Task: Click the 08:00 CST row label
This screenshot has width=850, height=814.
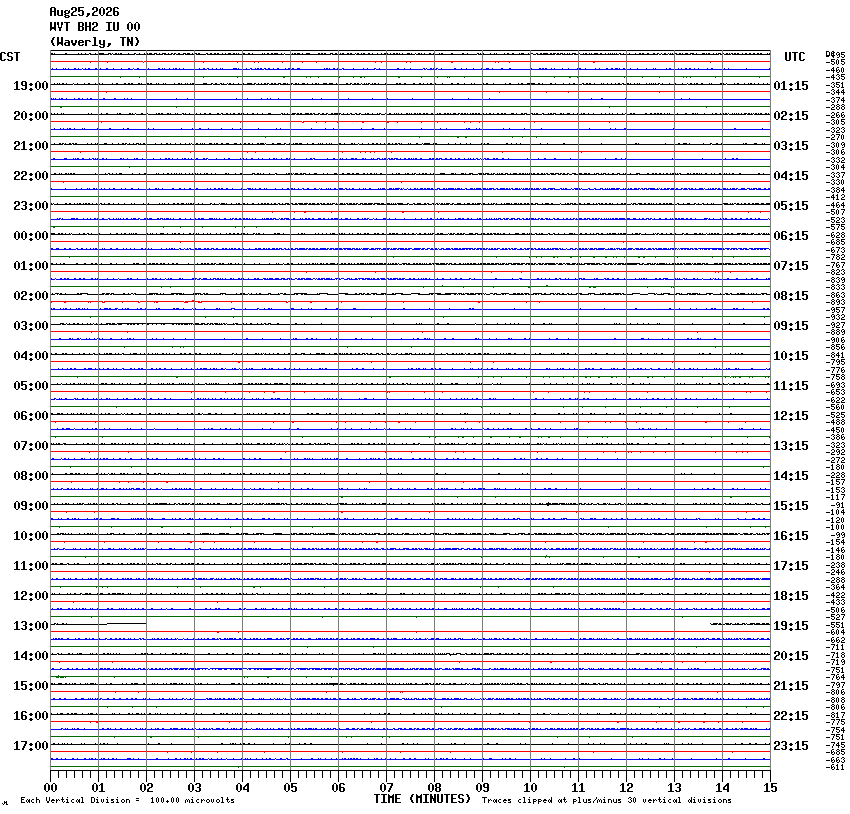Action: click(x=31, y=476)
